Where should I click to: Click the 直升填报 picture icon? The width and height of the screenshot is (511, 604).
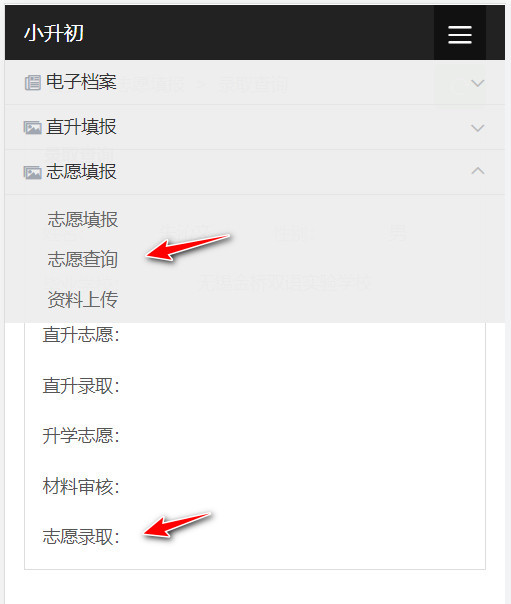pos(33,128)
